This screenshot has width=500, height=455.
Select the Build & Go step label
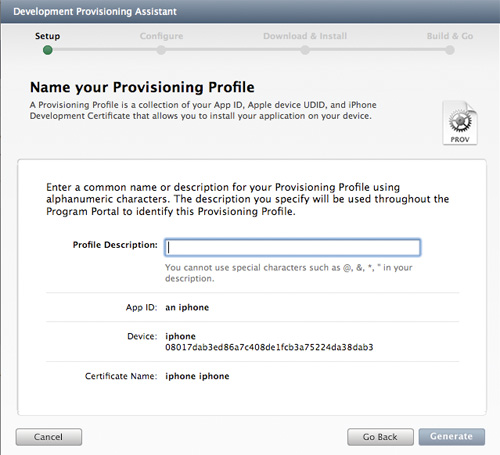(450, 36)
